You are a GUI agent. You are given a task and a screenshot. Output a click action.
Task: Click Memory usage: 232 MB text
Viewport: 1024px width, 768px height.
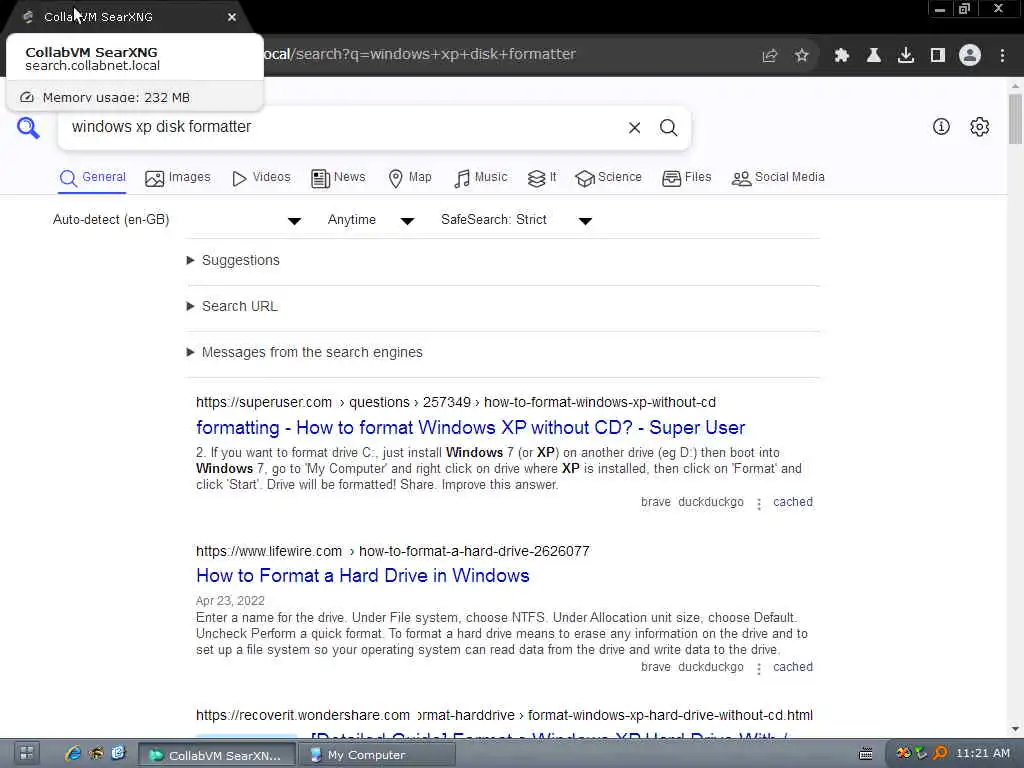pos(116,98)
